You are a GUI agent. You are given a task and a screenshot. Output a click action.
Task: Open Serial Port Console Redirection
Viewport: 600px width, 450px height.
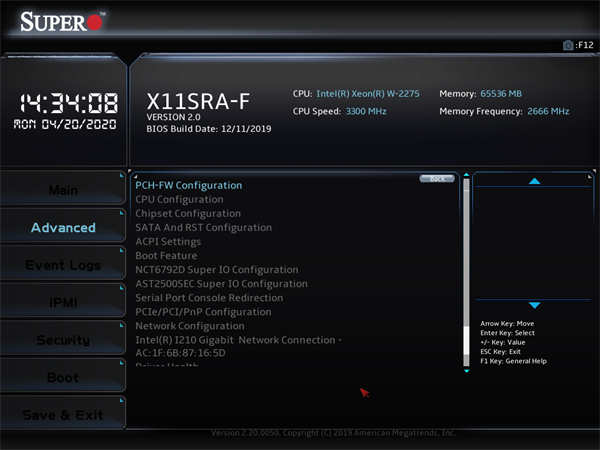pos(209,298)
